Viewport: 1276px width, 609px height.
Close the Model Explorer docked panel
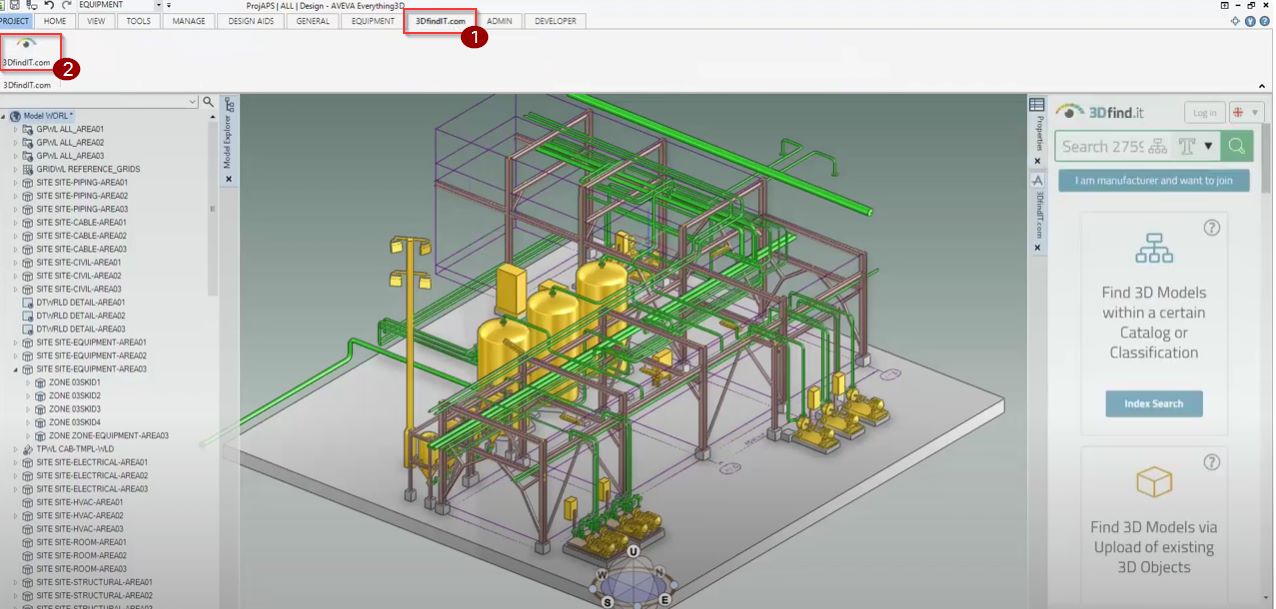(x=229, y=179)
